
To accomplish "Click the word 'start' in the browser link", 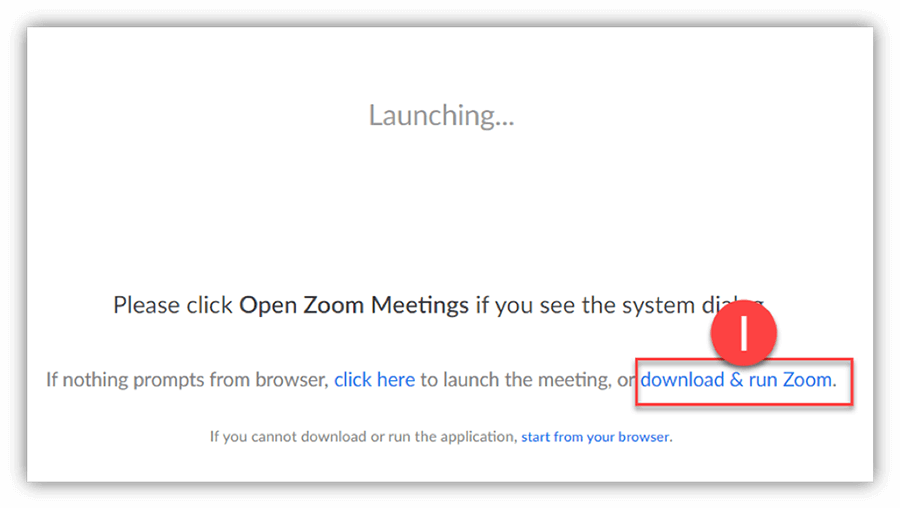I will point(536,437).
